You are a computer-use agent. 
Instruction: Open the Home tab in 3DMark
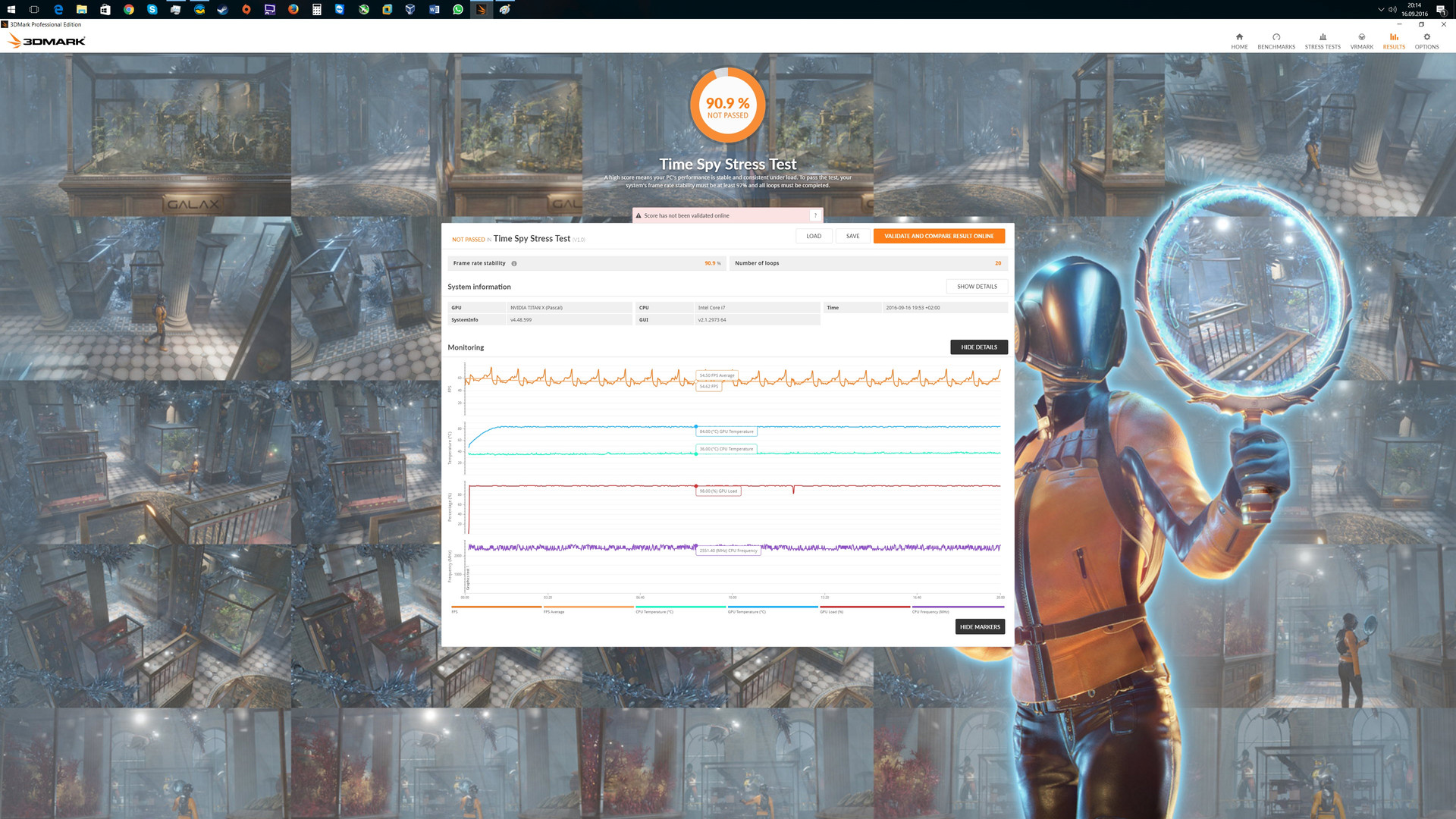[1239, 41]
